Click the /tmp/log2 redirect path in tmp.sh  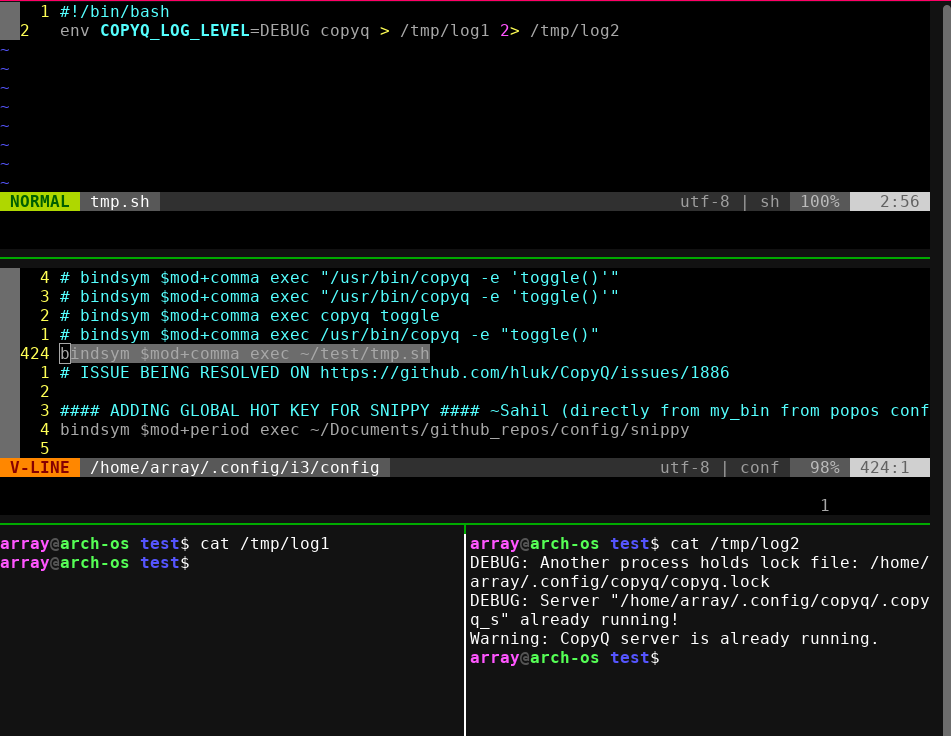tap(574, 30)
